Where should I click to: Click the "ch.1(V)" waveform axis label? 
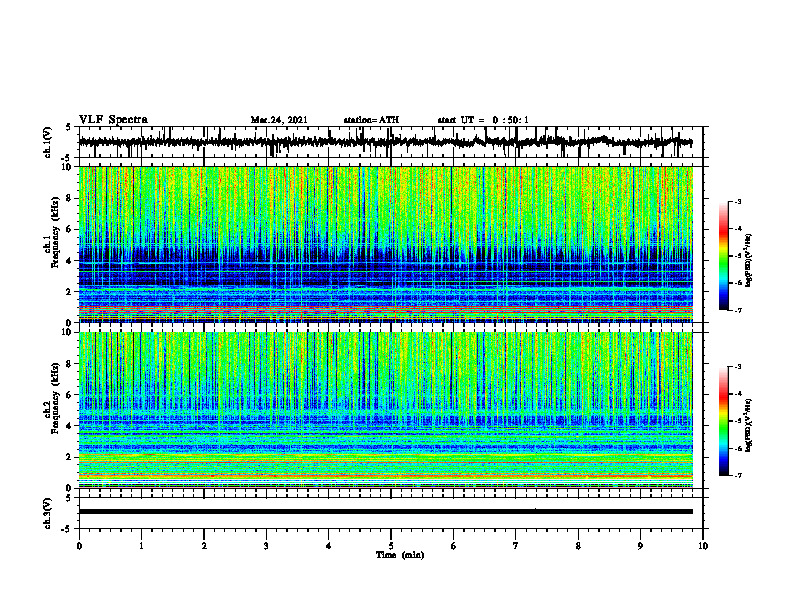click(x=48, y=142)
